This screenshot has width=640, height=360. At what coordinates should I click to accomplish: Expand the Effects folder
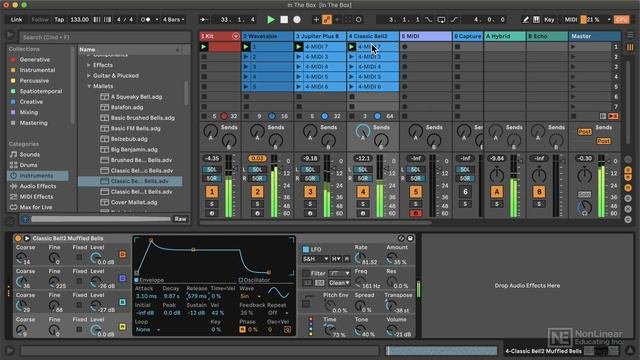pos(89,65)
